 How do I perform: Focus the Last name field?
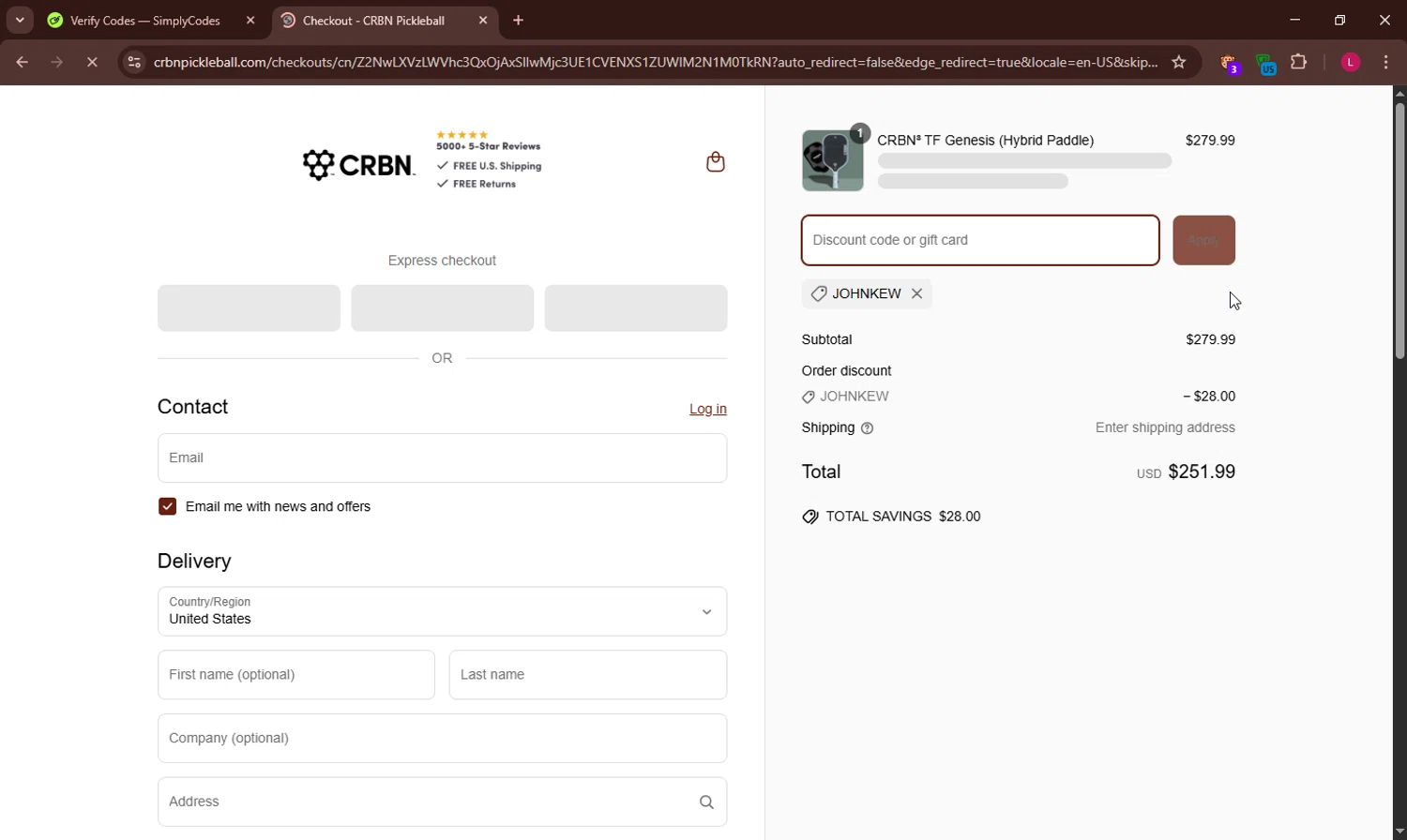[x=588, y=675]
